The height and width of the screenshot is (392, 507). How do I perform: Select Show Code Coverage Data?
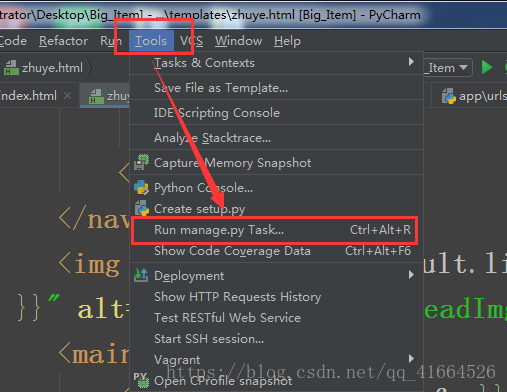pos(276,251)
